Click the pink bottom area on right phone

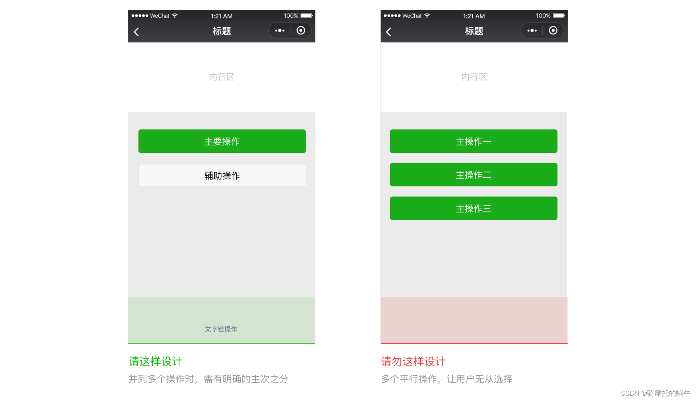coord(473,320)
